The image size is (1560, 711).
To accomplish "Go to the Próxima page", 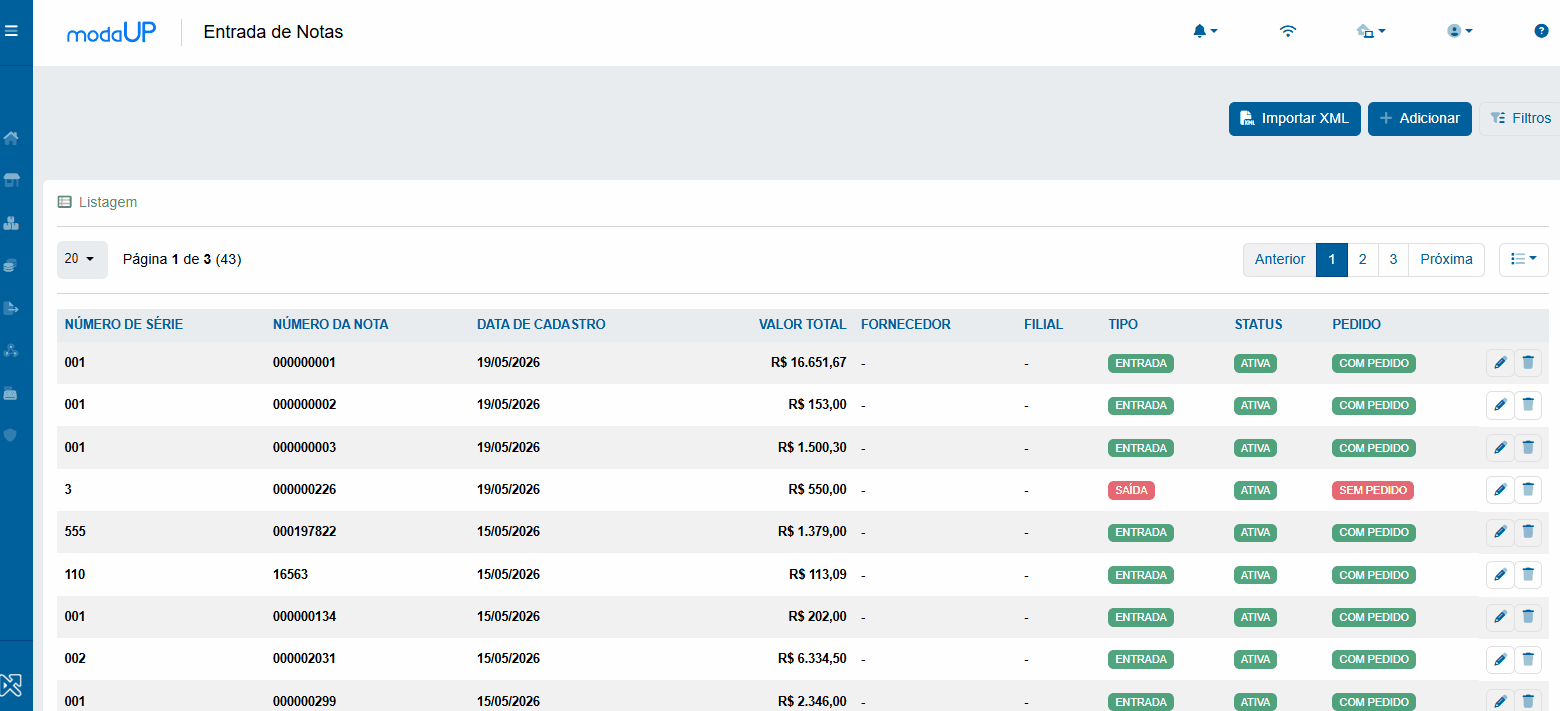I will click(1447, 259).
